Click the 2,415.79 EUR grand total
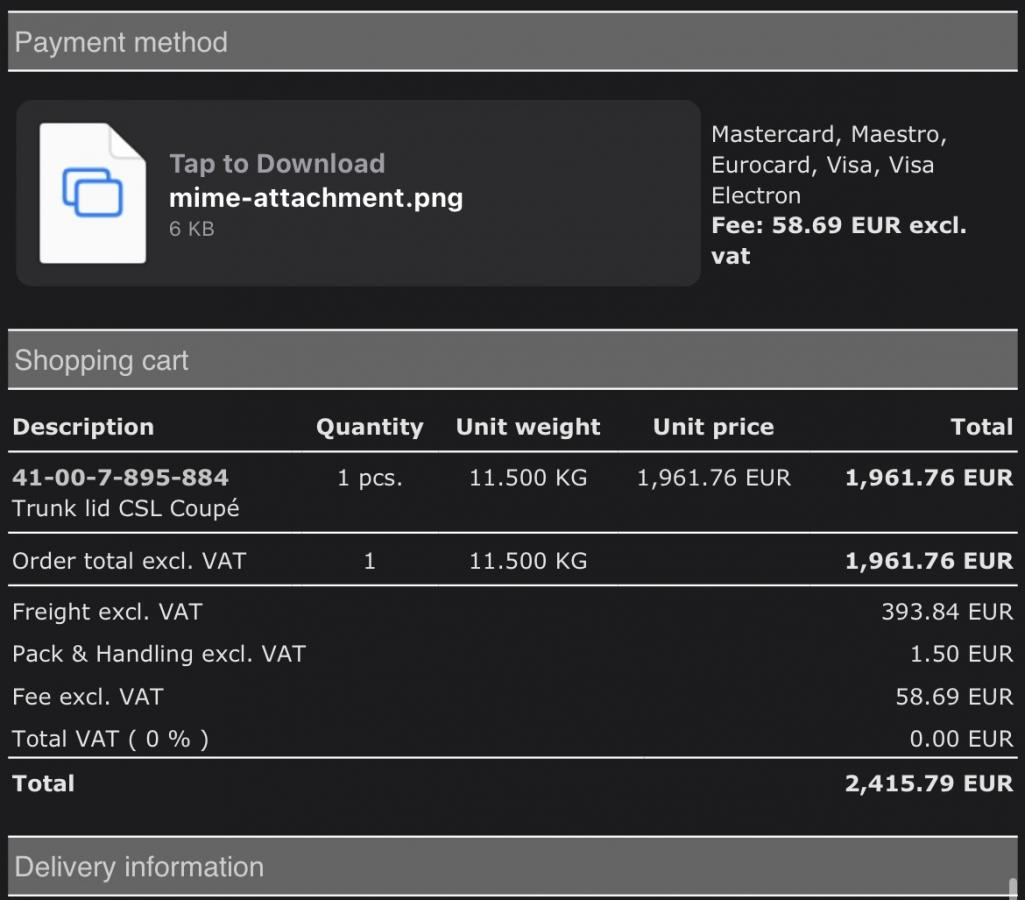 928,783
